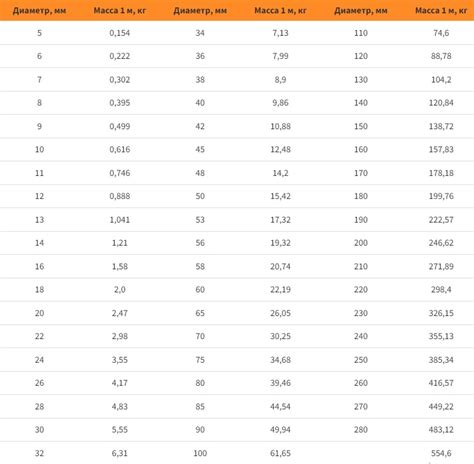The width and height of the screenshot is (474, 464).
Task: Select the cell showing 12,48
Action: coord(280,149)
